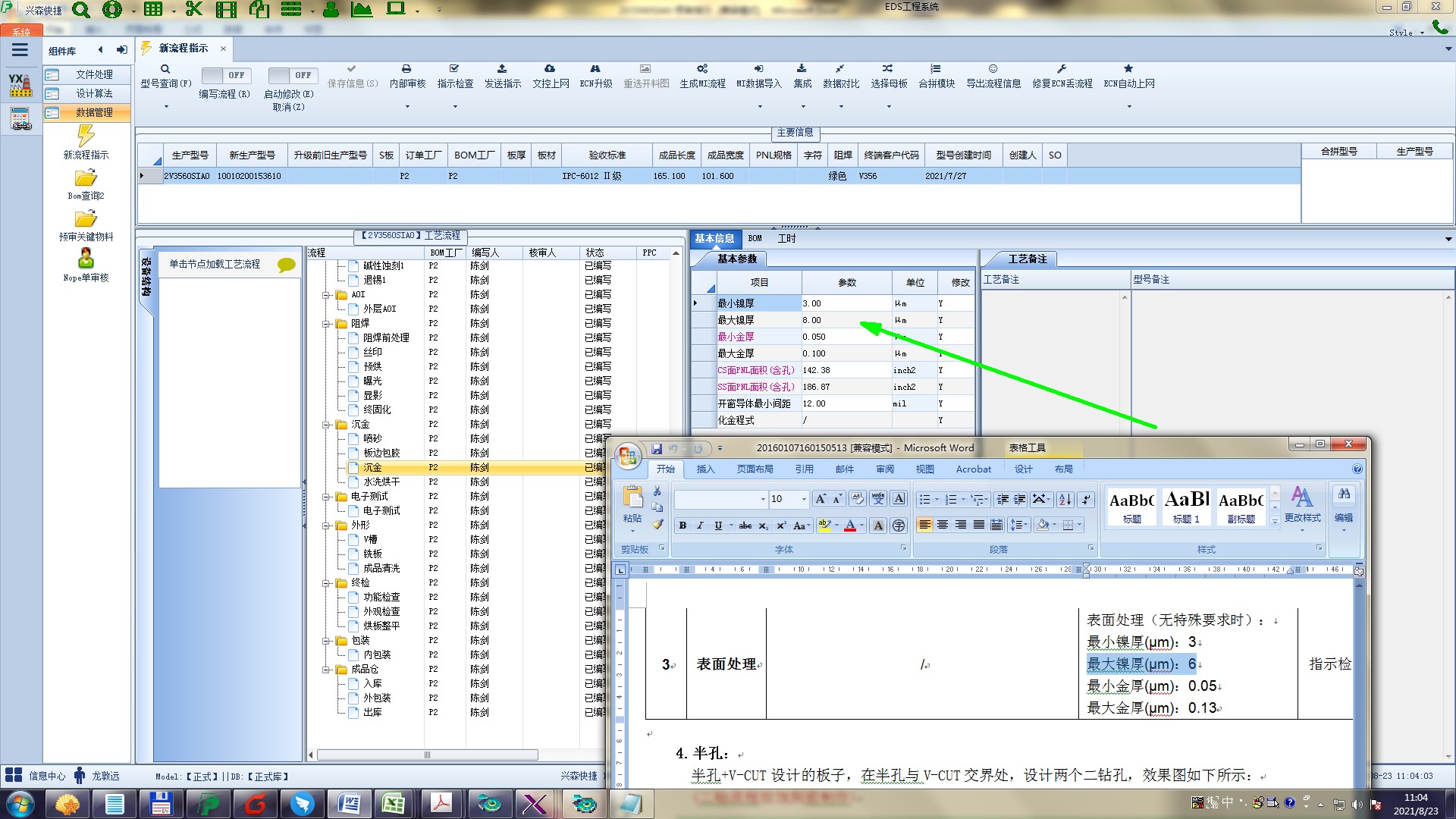Screen dimensions: 1456x819
Task: Toggle underline formatting in Word
Action: coord(718,526)
